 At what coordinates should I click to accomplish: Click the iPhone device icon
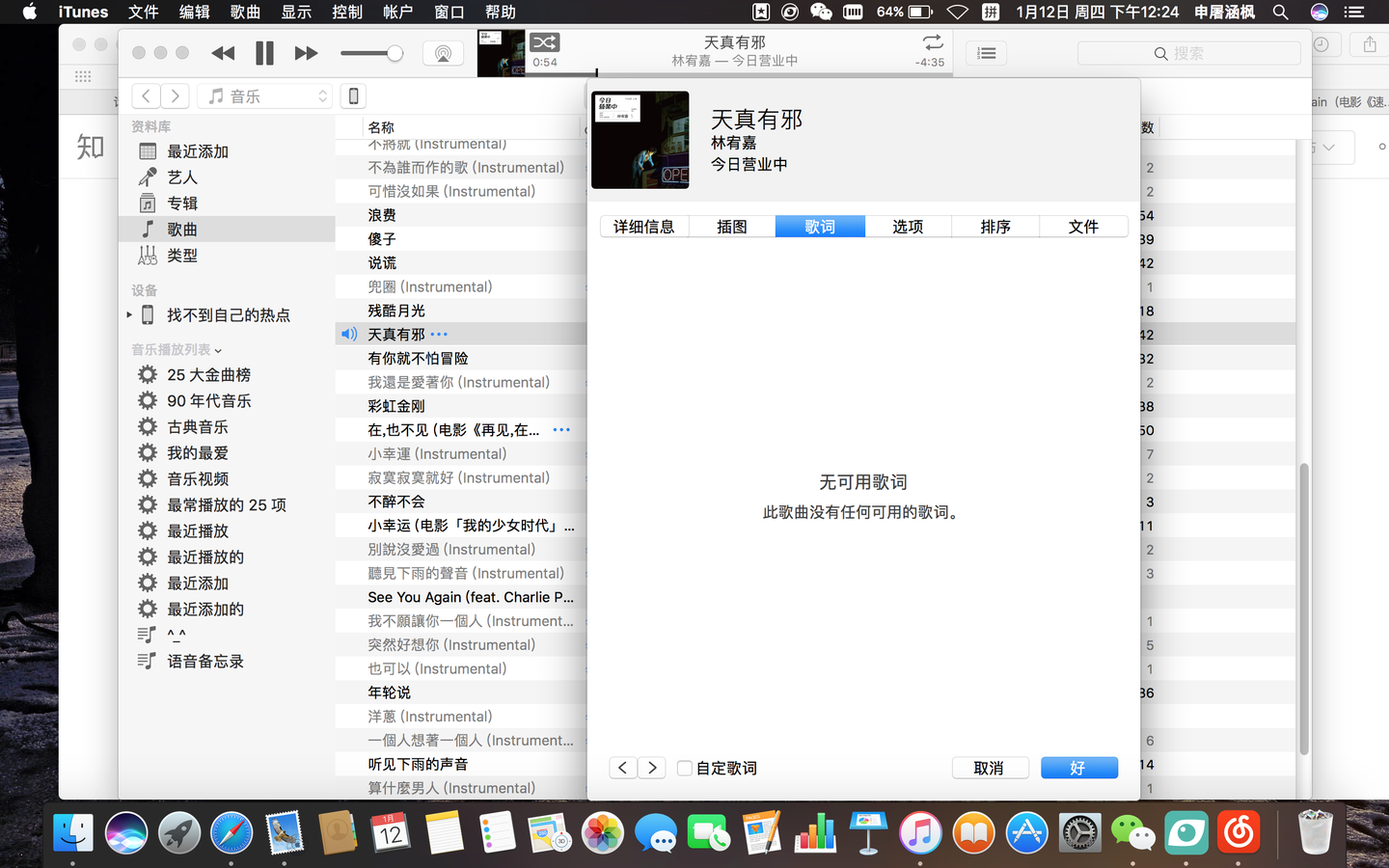[x=353, y=95]
